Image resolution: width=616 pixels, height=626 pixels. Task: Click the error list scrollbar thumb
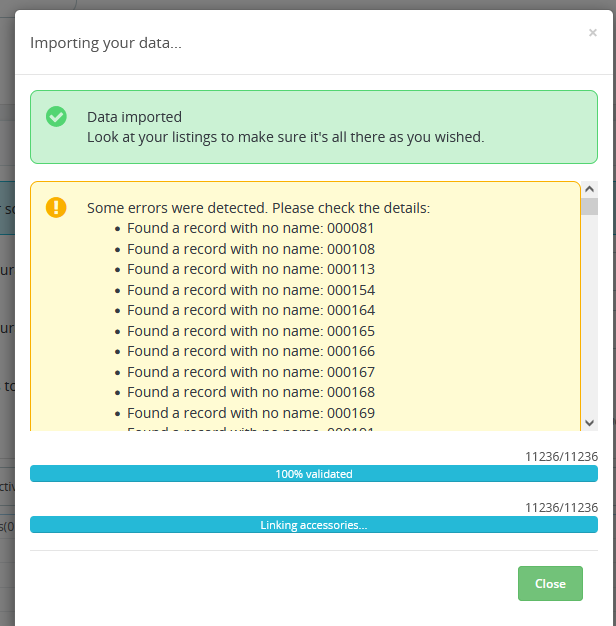tap(589, 207)
